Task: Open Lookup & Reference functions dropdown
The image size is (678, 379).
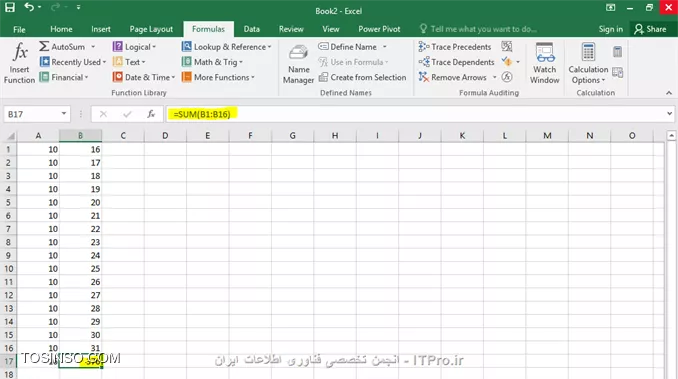Action: 227,47
